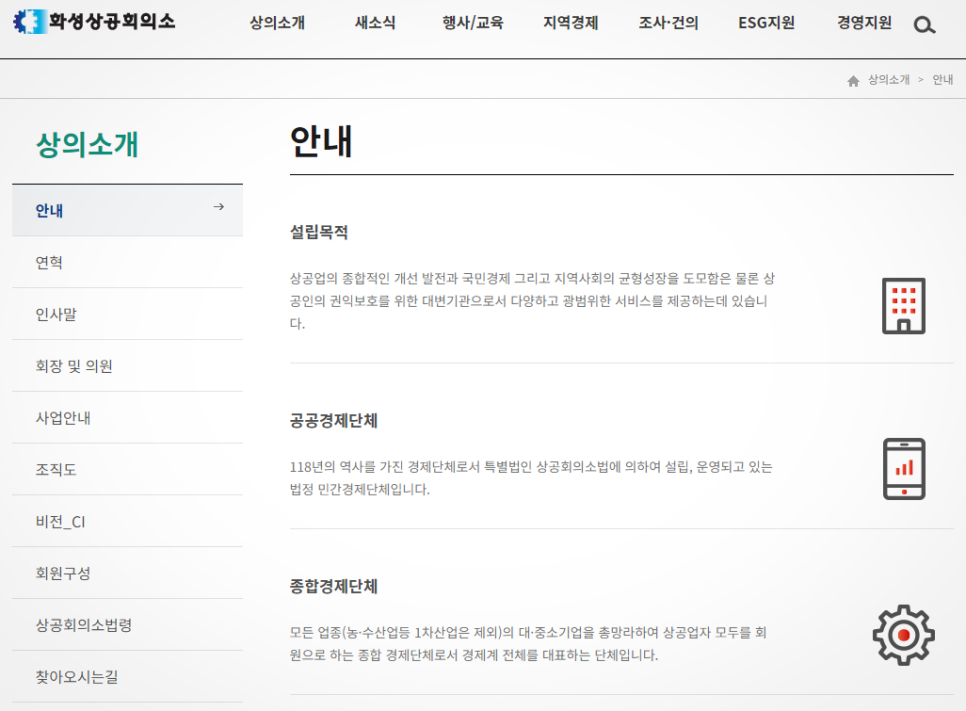The width and height of the screenshot is (966, 711).
Task: Click the smartphone chart icon beside 공공경제단체
Action: [x=903, y=468]
